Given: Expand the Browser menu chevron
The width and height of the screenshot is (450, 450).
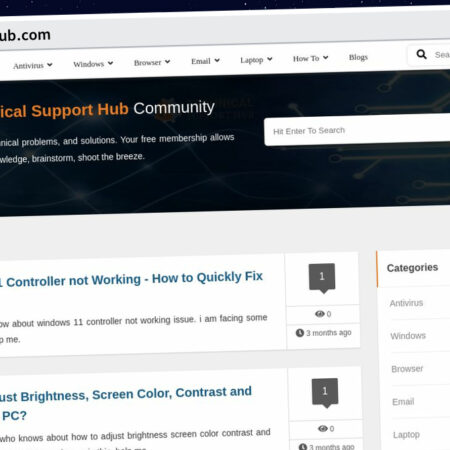Looking at the screenshot, I should pos(167,61).
